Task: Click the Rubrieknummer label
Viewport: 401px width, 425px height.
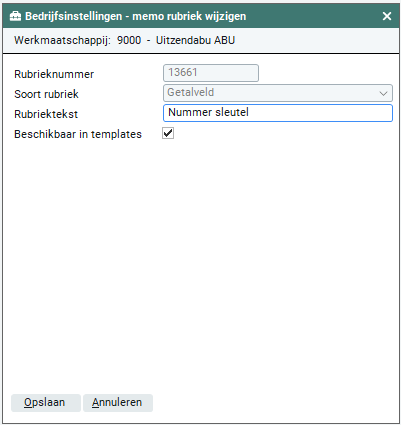Action: 54,74
